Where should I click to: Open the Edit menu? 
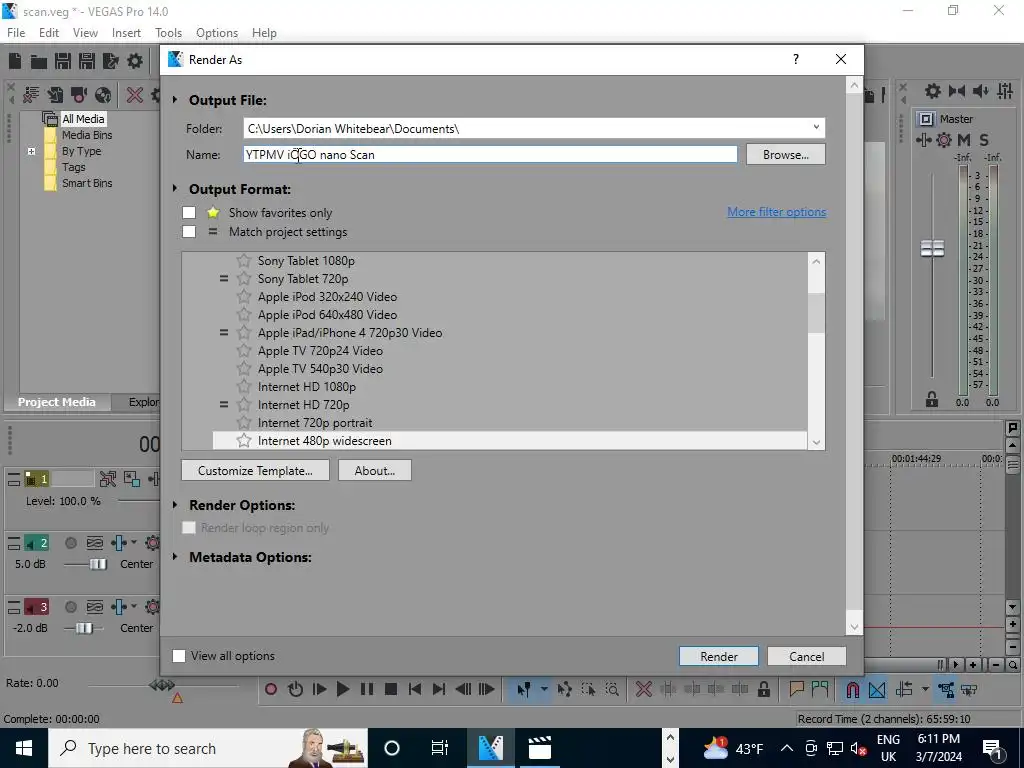click(49, 33)
